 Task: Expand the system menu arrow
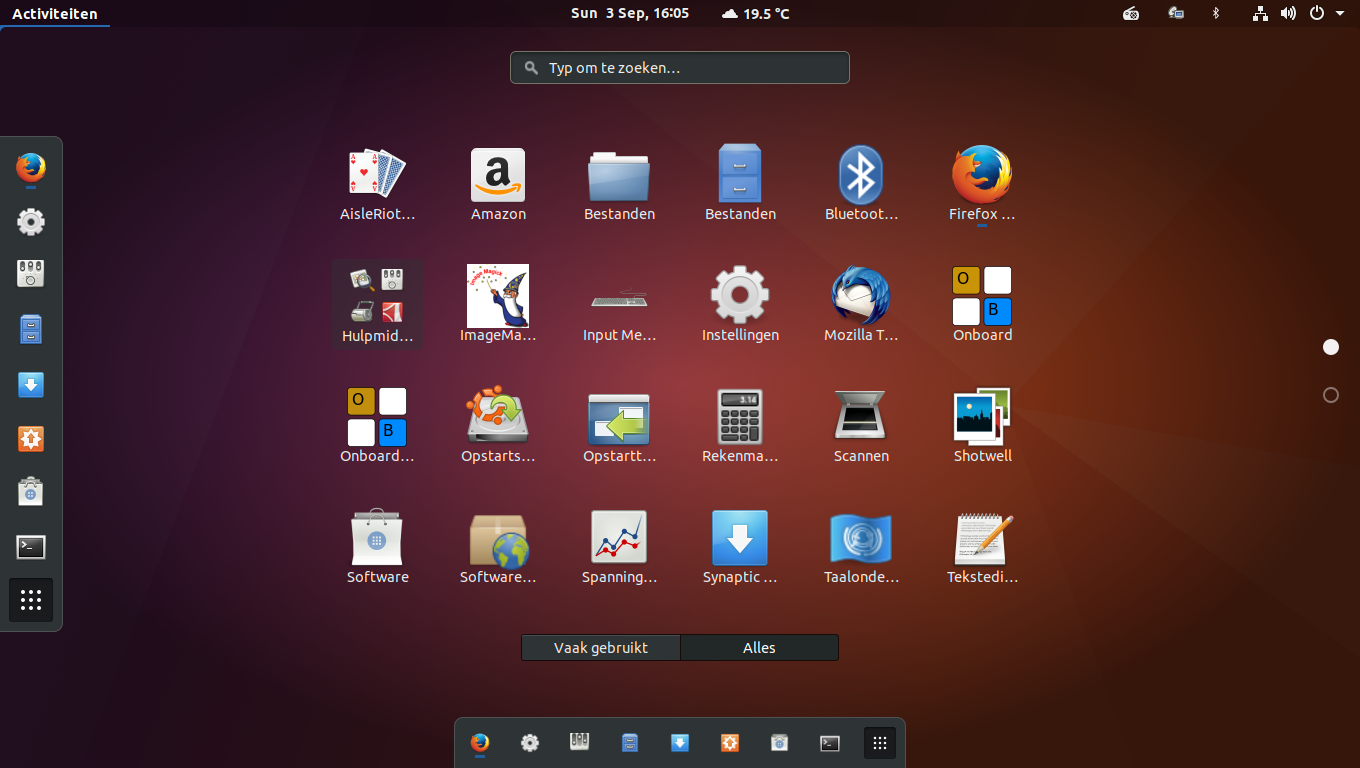[1340, 13]
